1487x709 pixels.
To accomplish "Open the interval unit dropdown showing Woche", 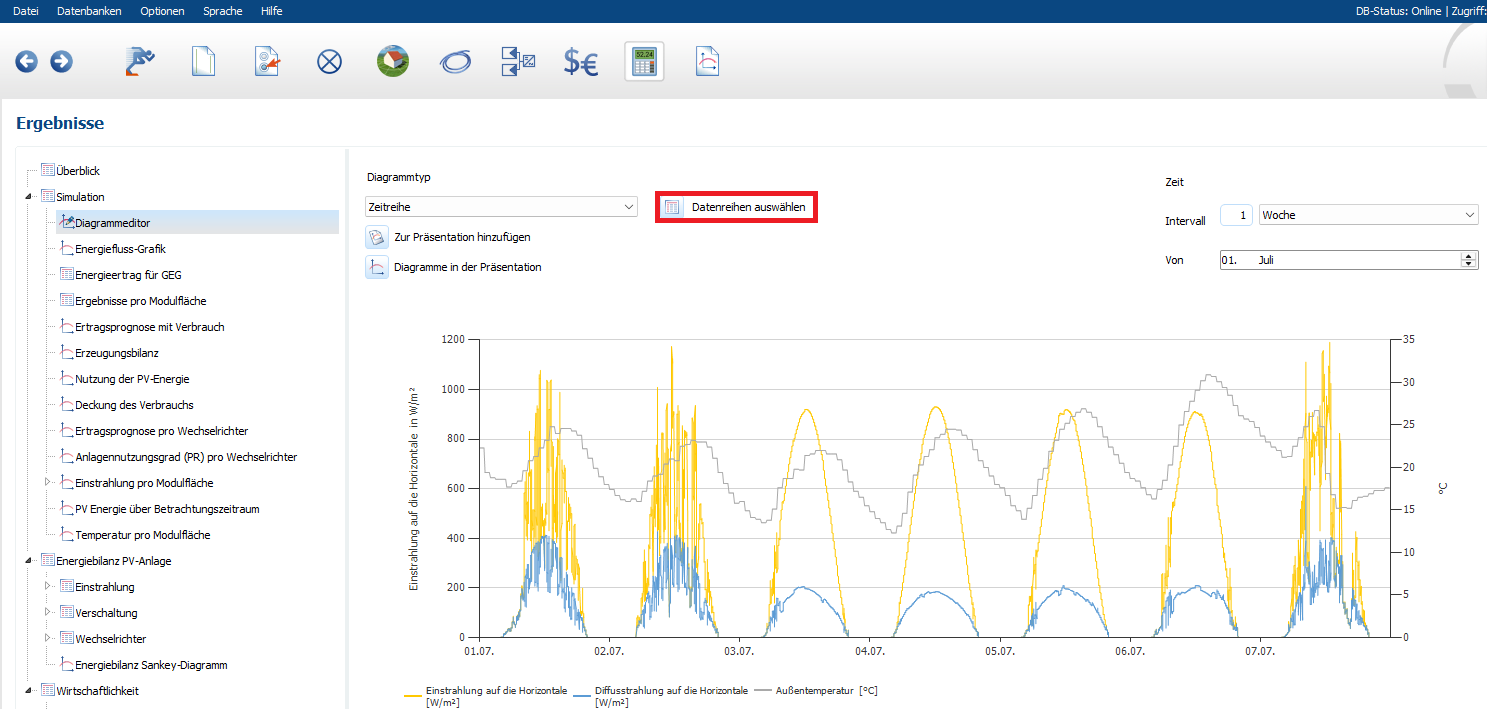I will tap(1368, 215).
